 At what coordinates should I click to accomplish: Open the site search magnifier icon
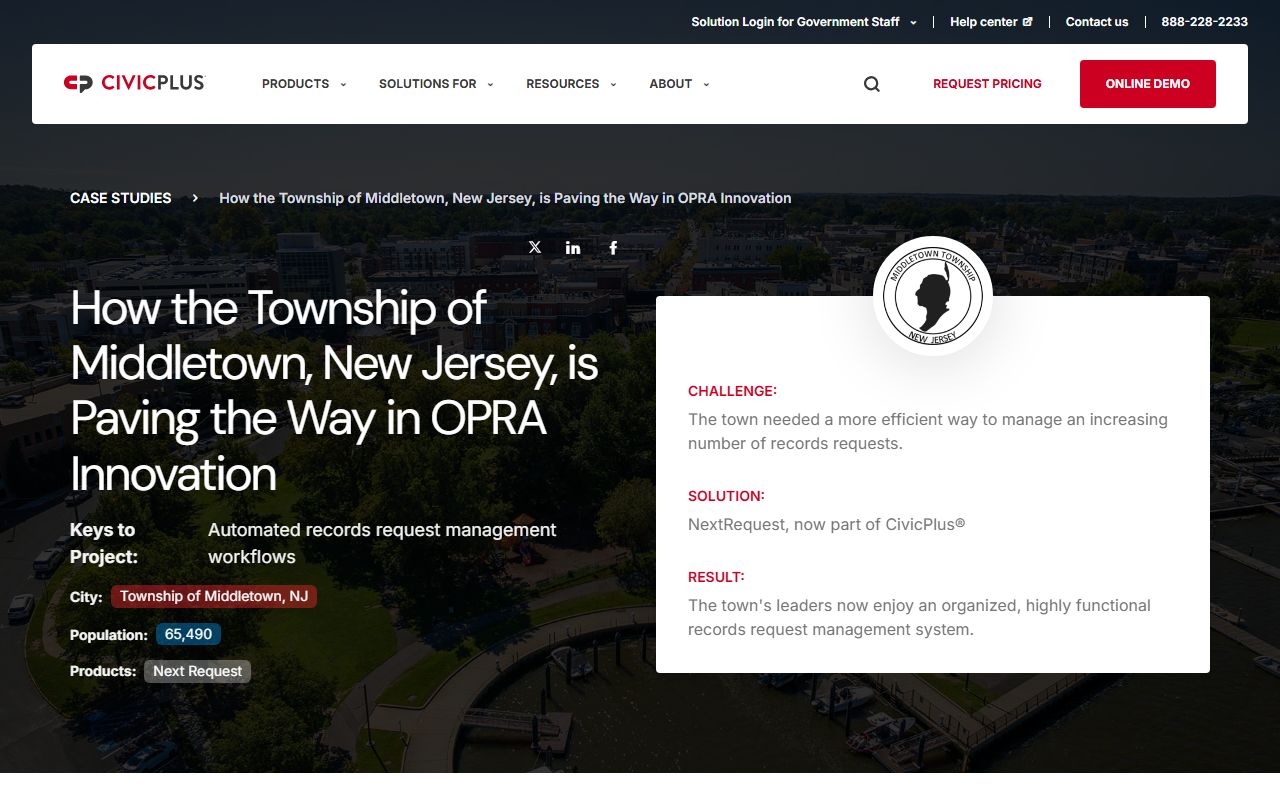[x=872, y=84]
